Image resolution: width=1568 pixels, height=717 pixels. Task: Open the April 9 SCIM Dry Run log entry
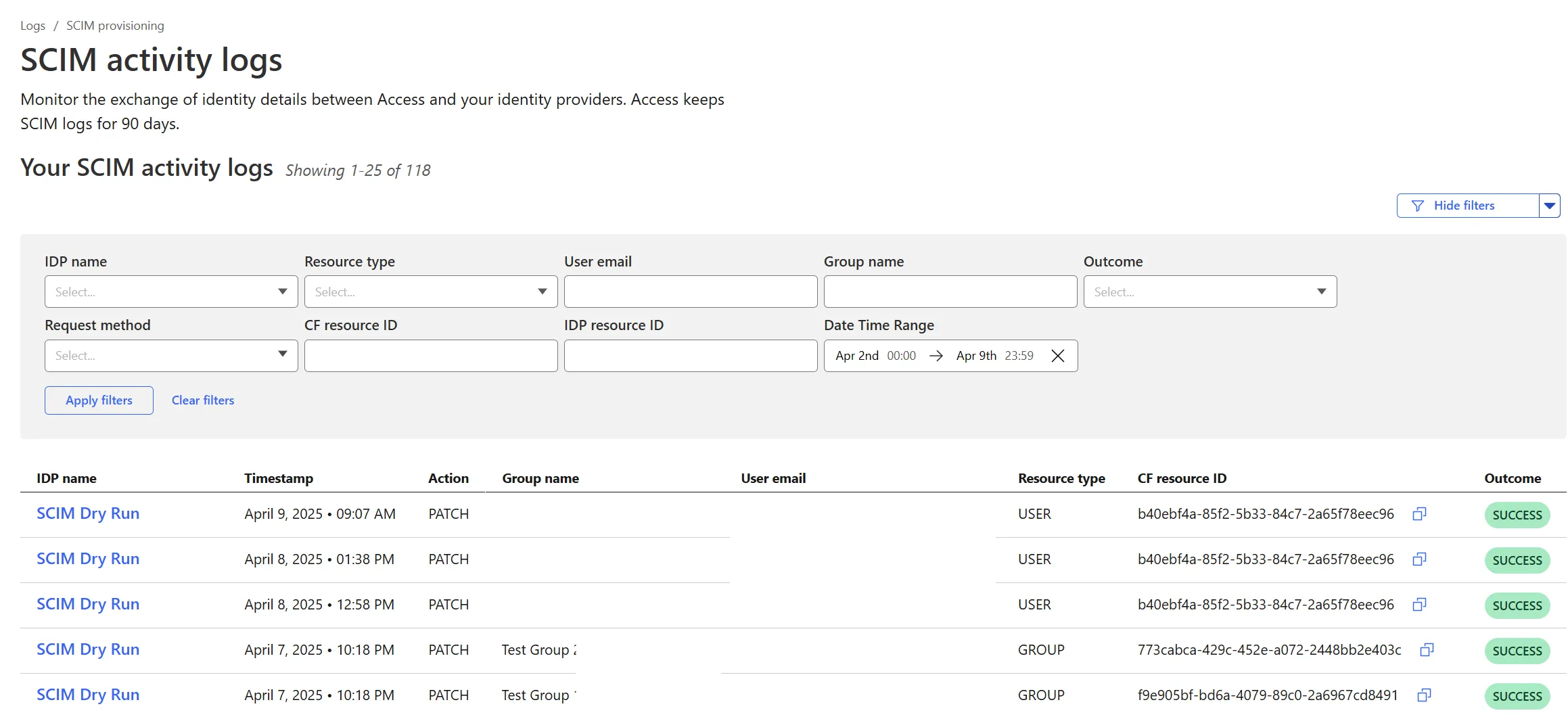tap(88, 513)
